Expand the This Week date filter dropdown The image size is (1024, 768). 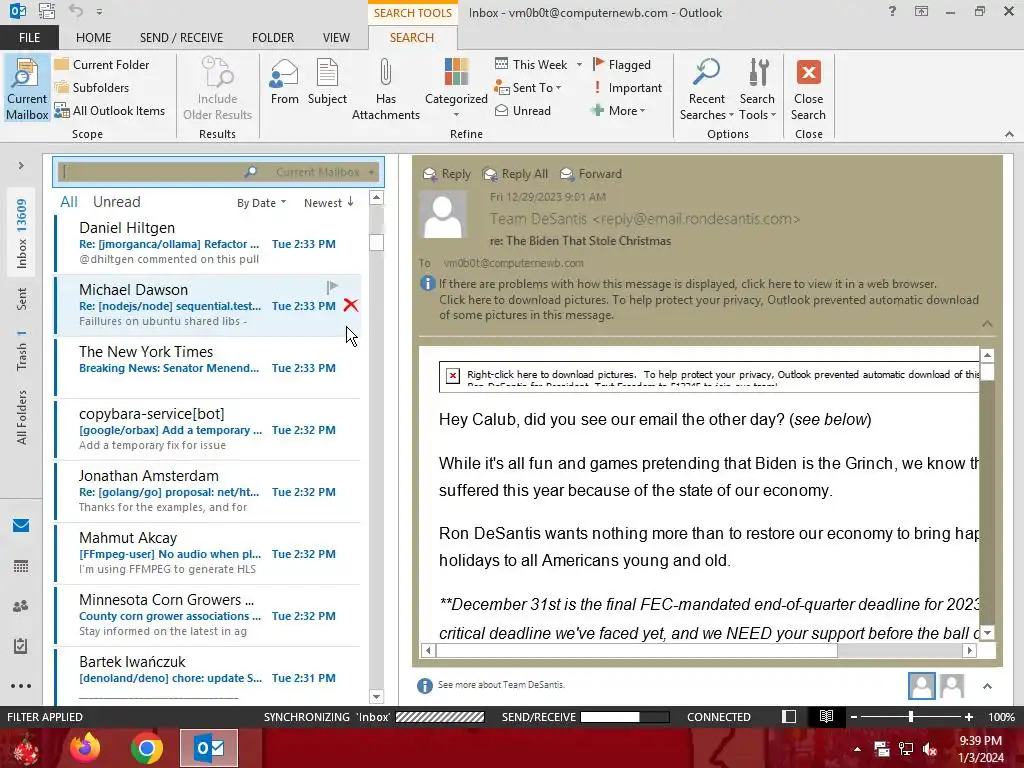pos(579,65)
